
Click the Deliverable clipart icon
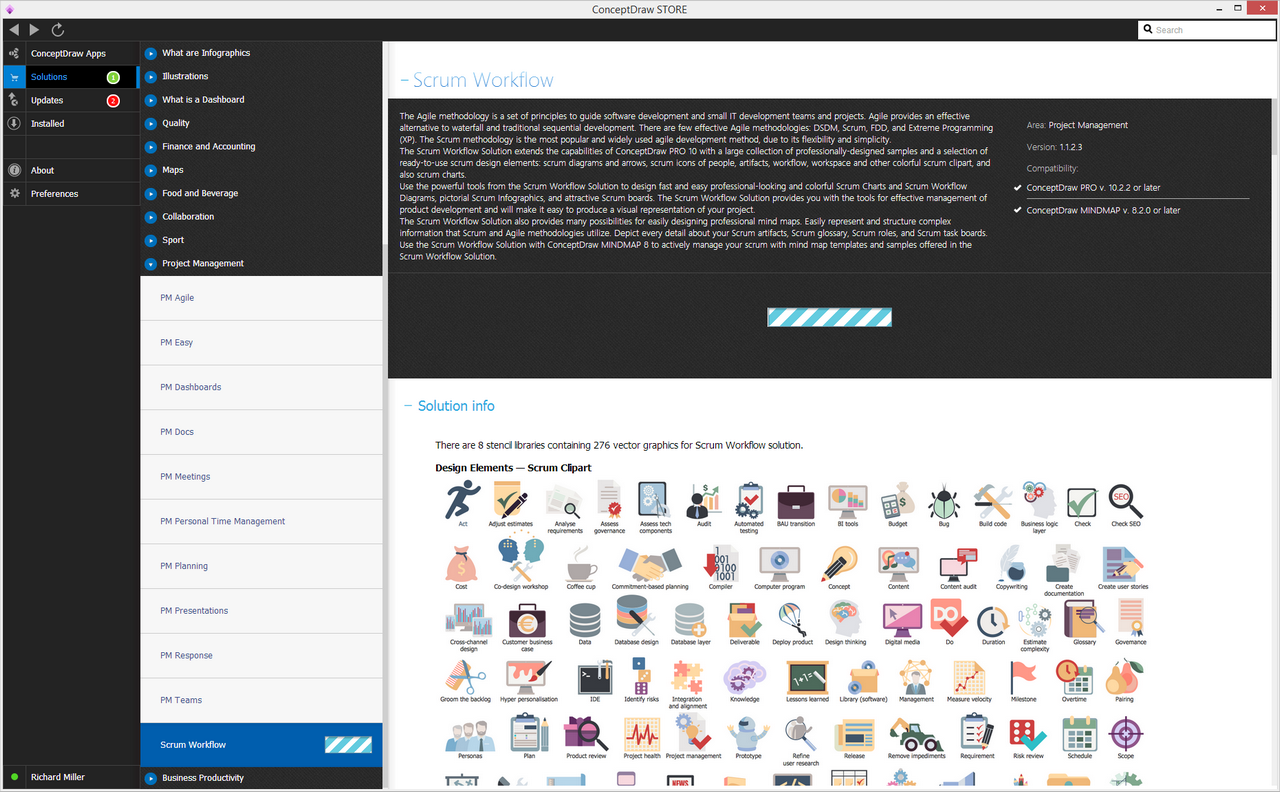[x=744, y=618]
